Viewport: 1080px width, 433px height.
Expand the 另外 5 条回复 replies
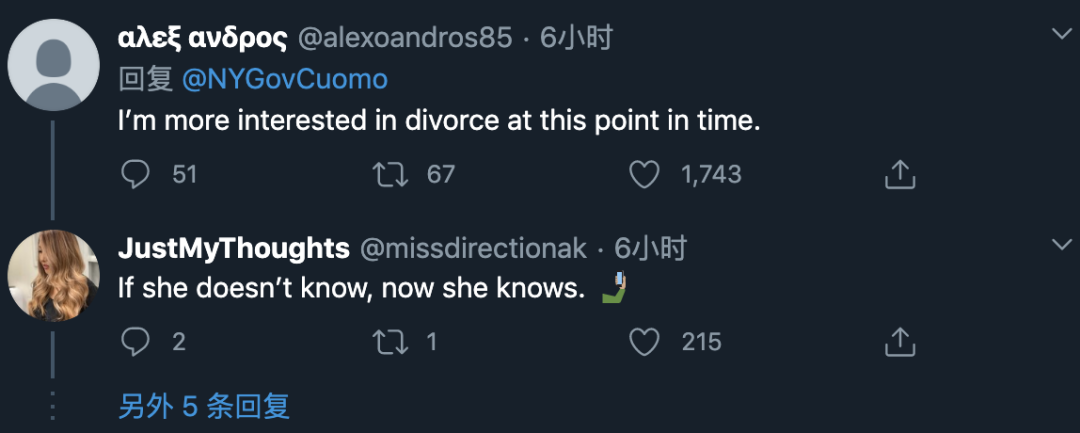click(x=204, y=406)
